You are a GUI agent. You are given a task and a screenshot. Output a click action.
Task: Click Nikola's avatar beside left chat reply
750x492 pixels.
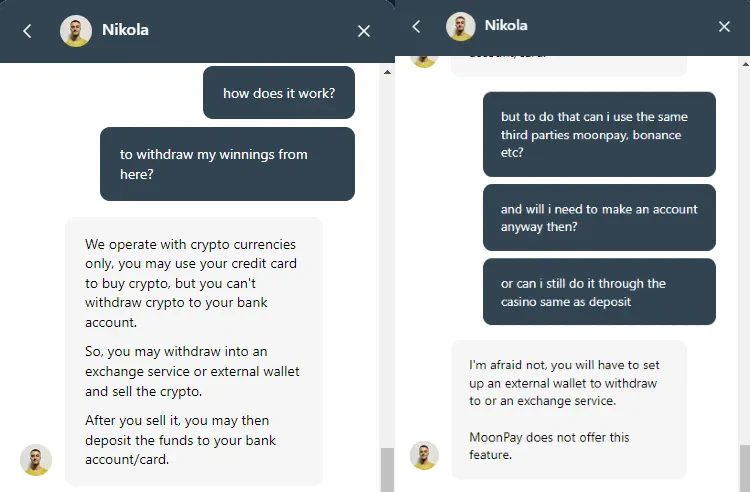(x=36, y=459)
